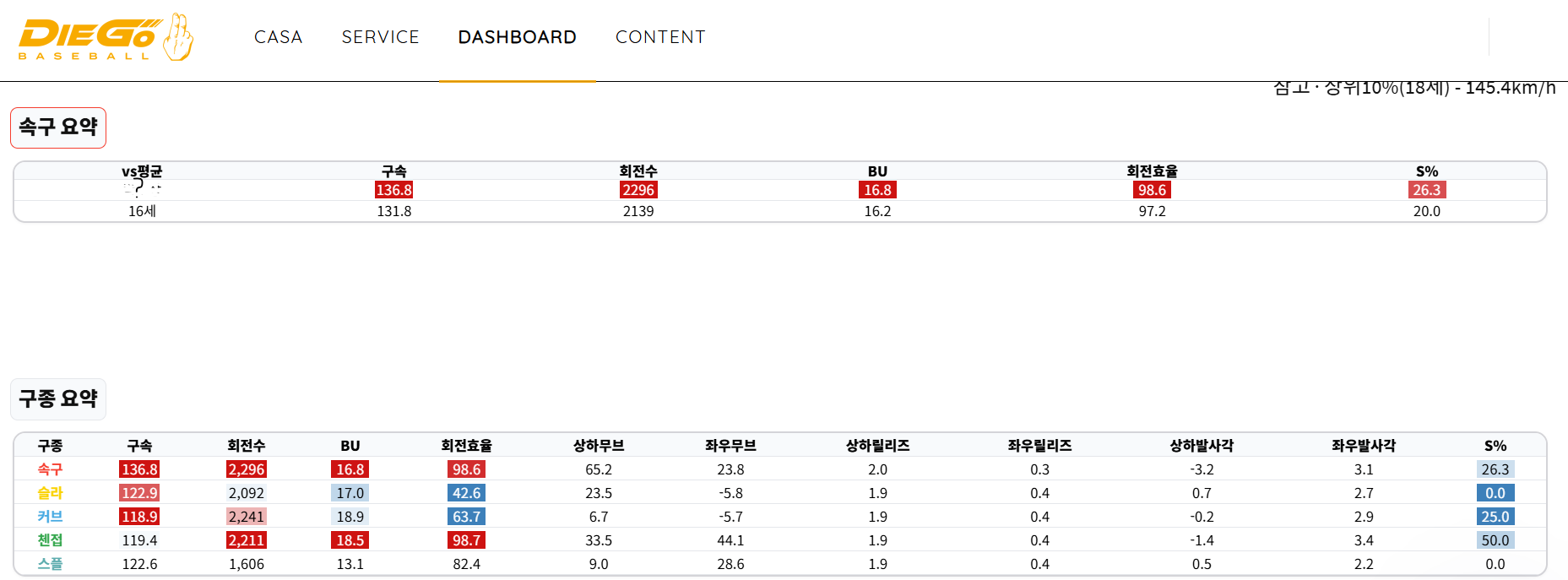The height and width of the screenshot is (580, 1568).
Task: Click the red 2296 spin-rate cell
Action: [x=638, y=190]
